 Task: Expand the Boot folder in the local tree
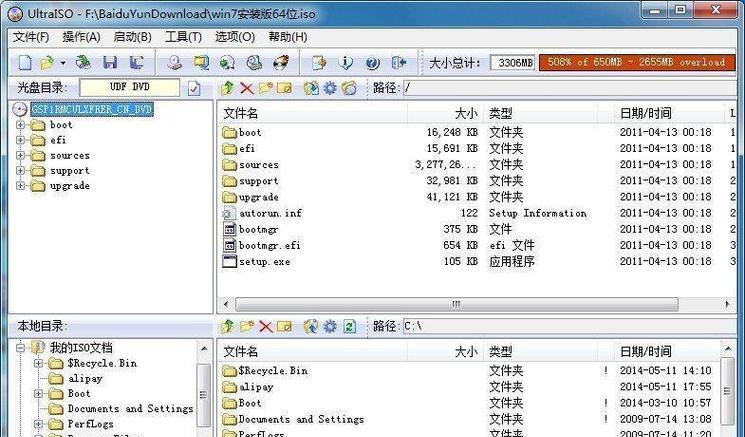[x=38, y=394]
